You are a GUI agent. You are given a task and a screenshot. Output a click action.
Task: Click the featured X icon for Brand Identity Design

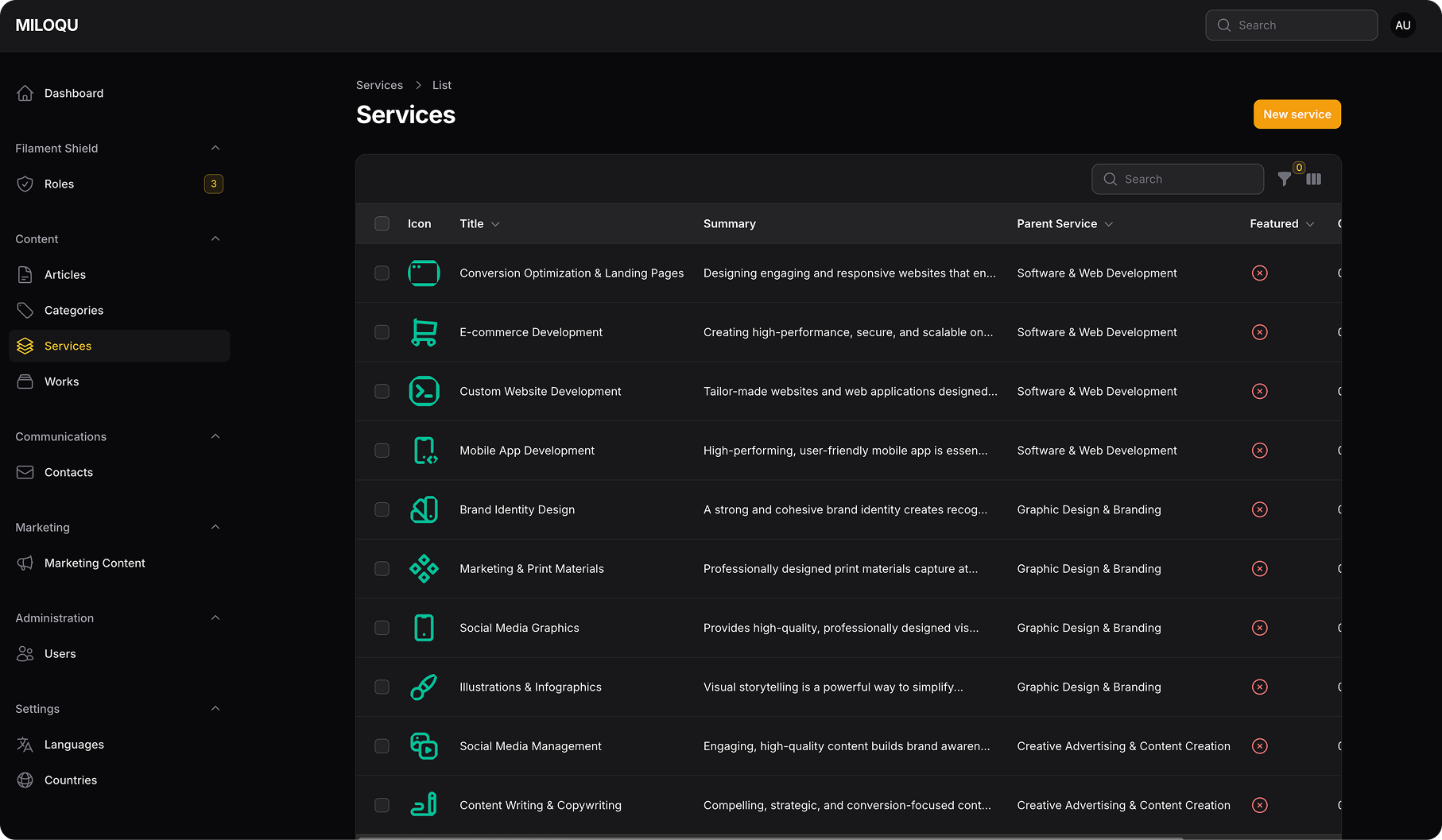pyautogui.click(x=1259, y=509)
